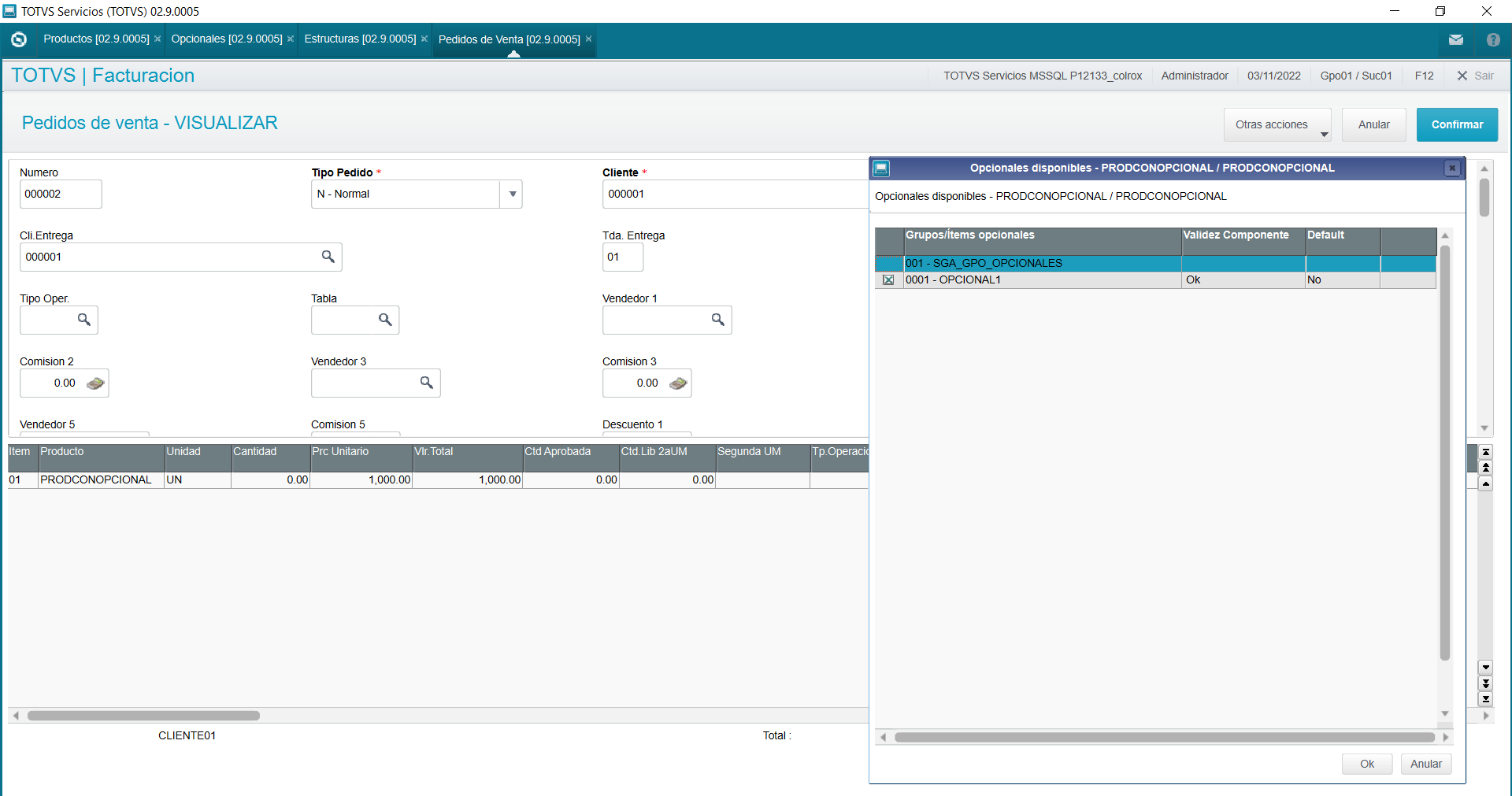Open the calculator icon next to Comision 2

(95, 383)
